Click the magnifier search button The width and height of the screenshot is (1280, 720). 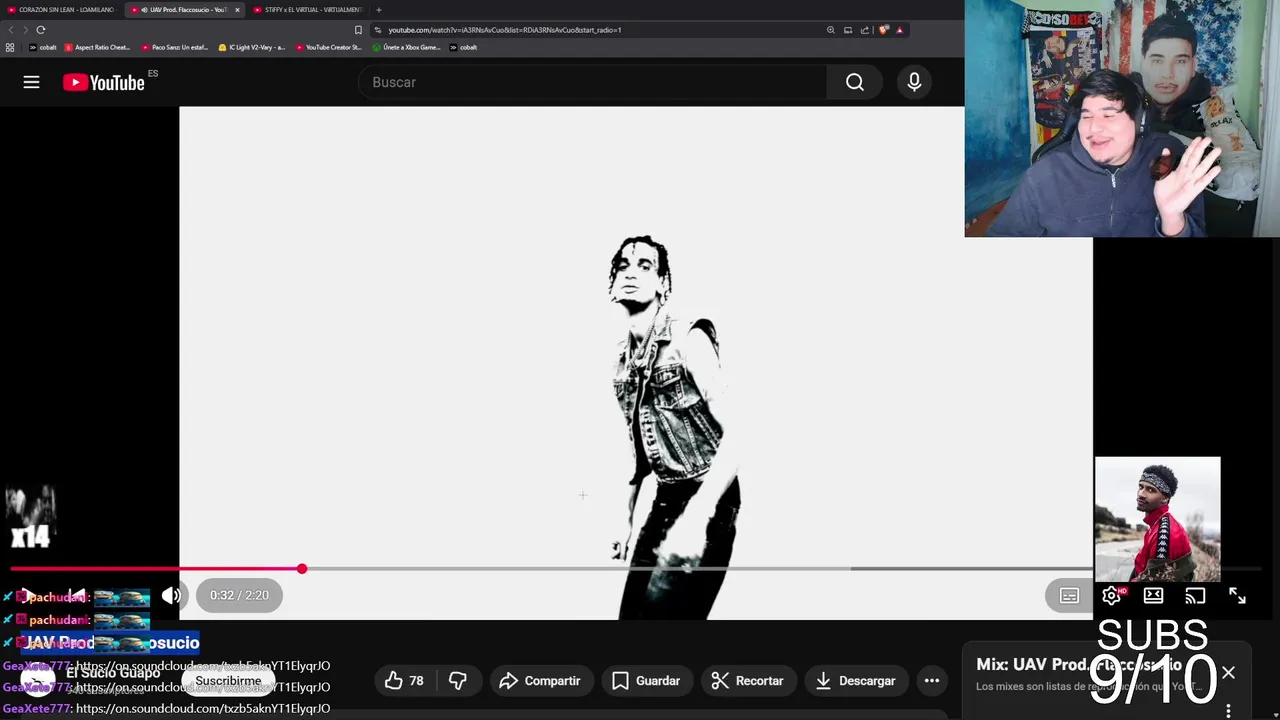pyautogui.click(x=855, y=82)
